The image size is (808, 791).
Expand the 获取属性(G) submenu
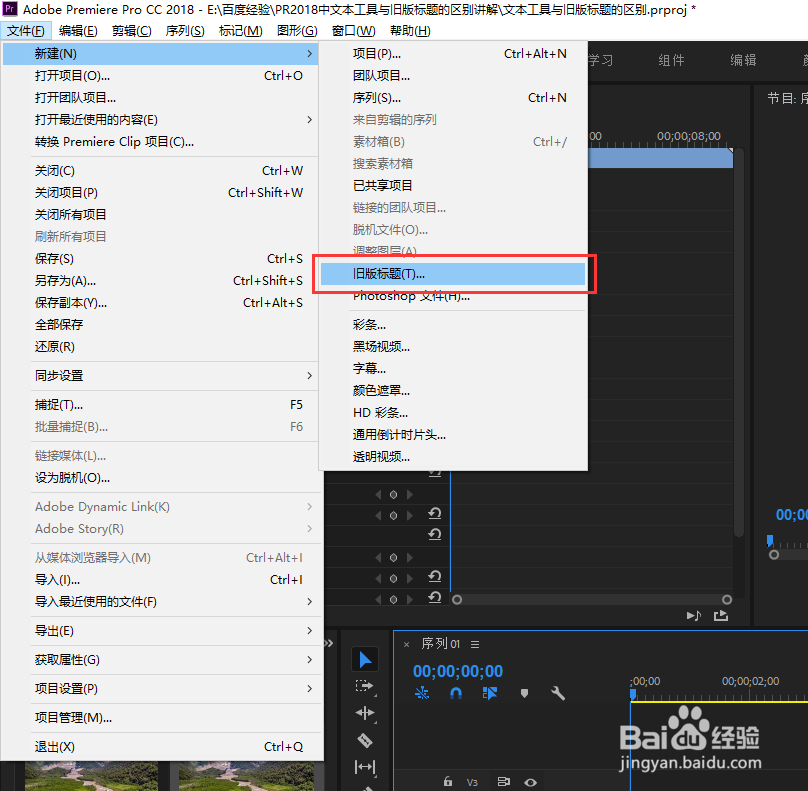coord(160,660)
